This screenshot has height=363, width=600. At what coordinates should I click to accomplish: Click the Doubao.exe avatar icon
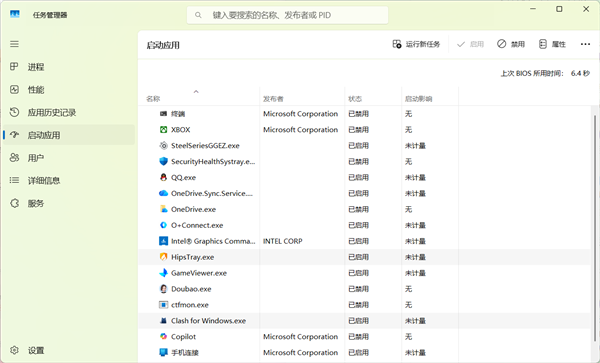(x=163, y=289)
